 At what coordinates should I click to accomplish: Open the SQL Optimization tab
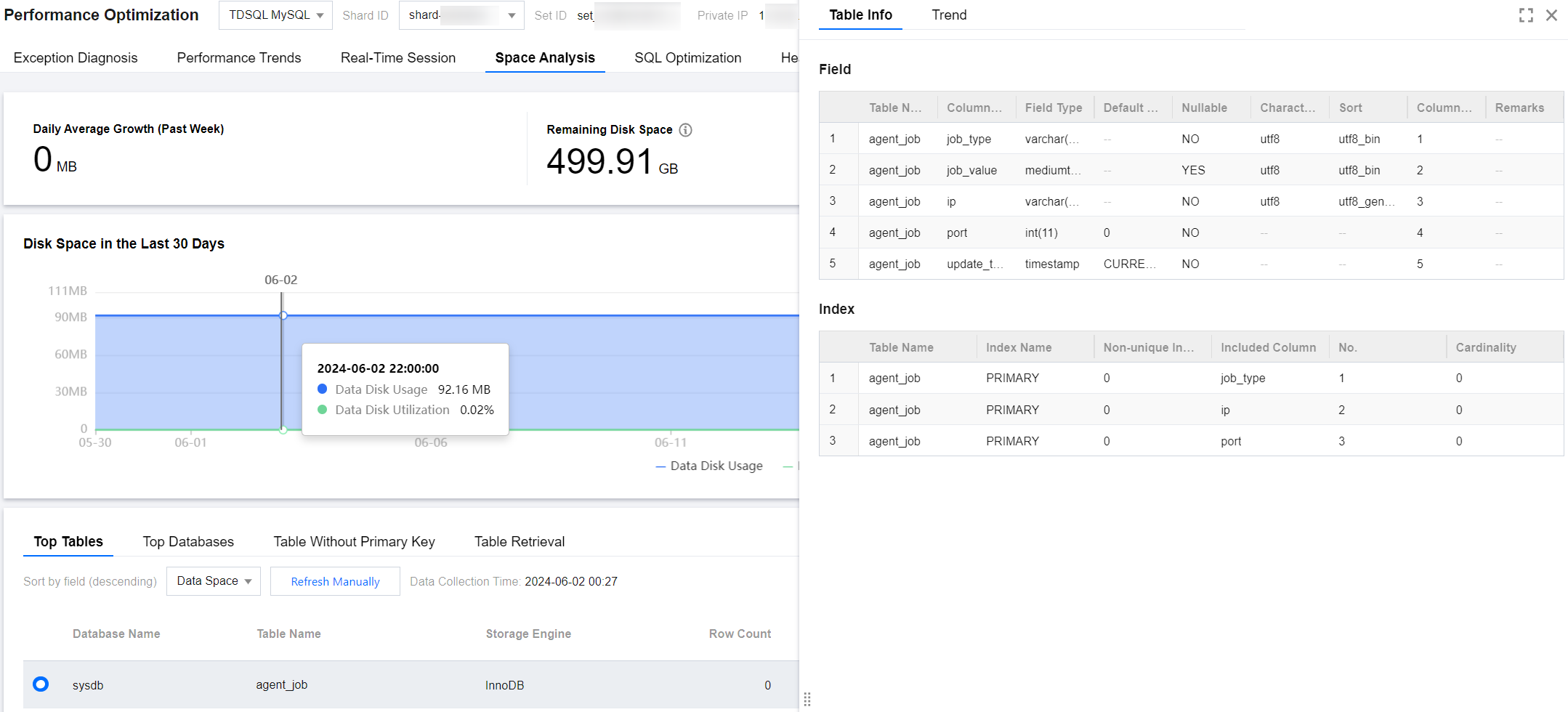pos(687,58)
